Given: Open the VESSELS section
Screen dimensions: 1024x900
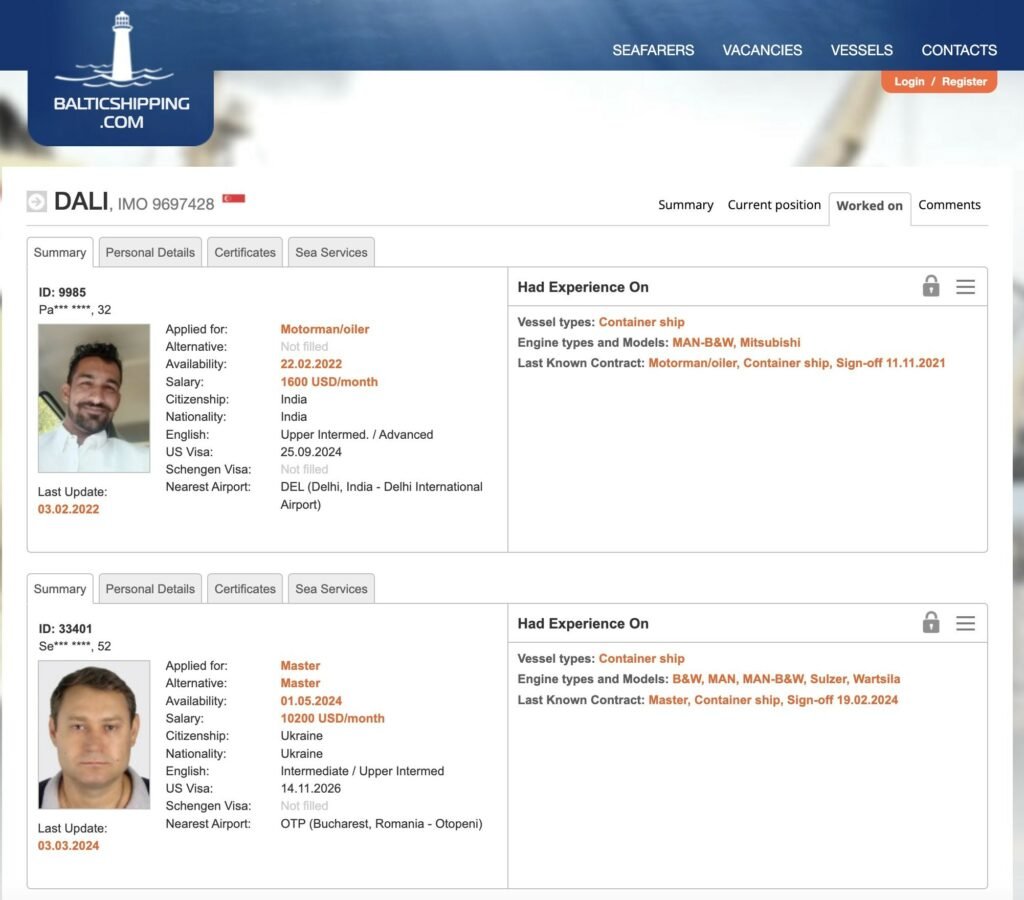Looking at the screenshot, I should point(861,50).
